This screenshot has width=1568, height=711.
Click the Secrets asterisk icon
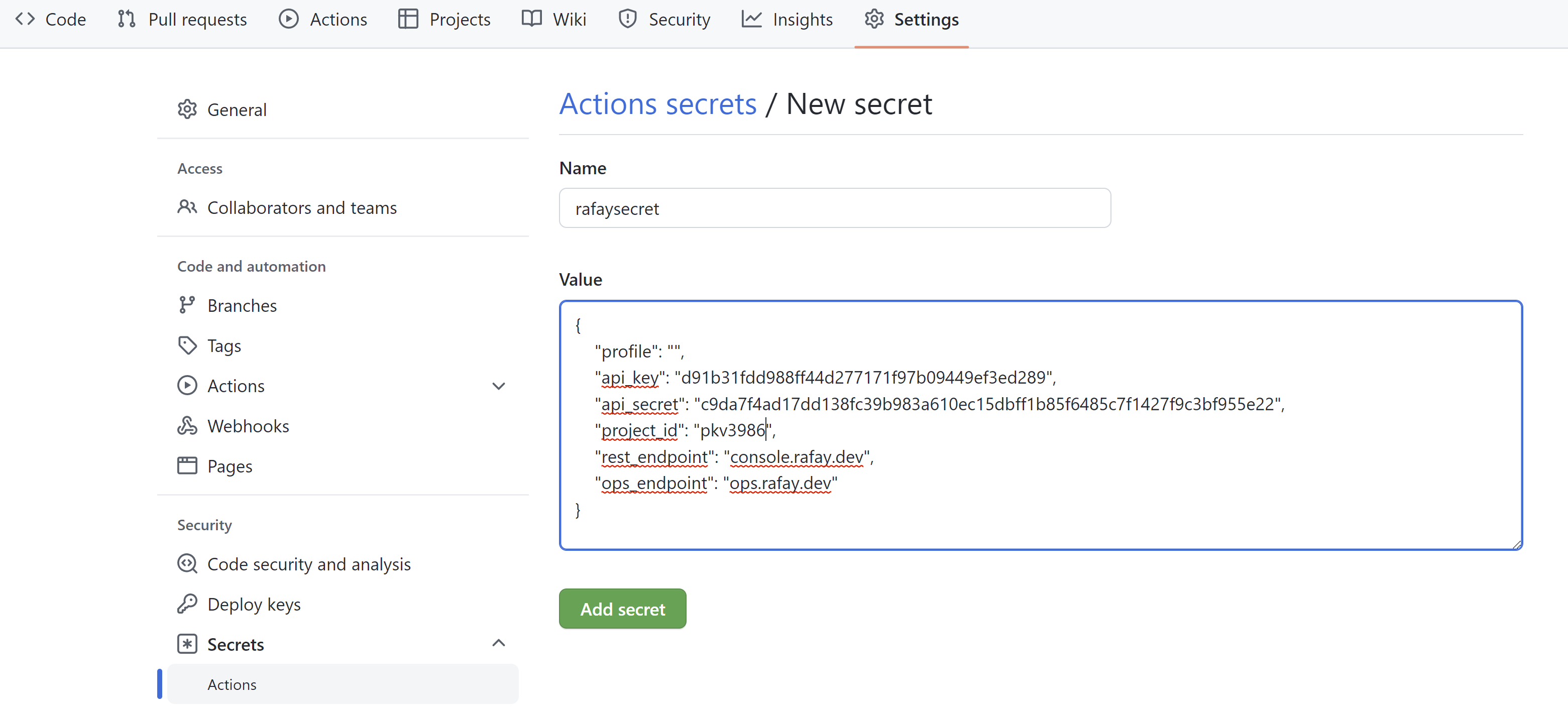(x=187, y=644)
